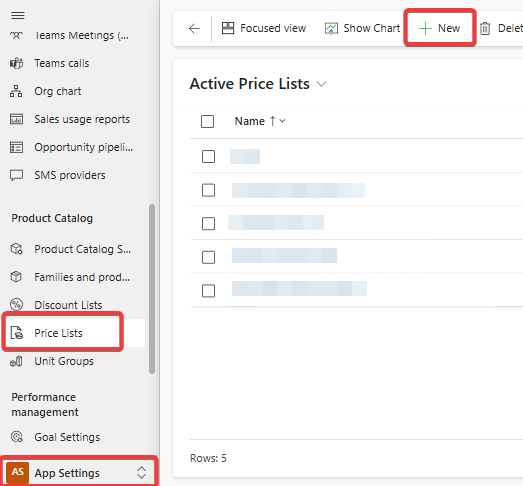Click the Sales usage reports icon
Image resolution: width=523 pixels, height=486 pixels.
tap(16, 119)
